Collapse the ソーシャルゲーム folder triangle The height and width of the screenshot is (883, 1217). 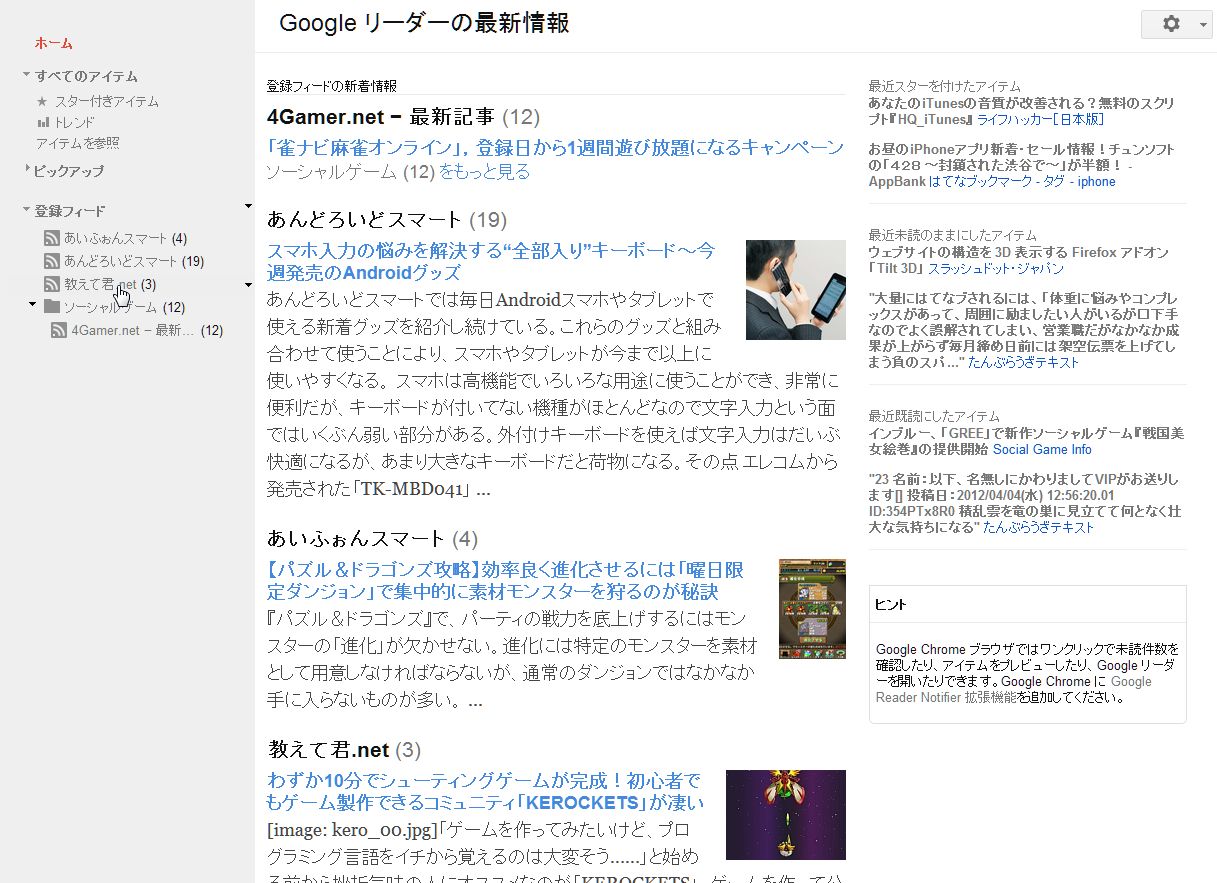33,304
